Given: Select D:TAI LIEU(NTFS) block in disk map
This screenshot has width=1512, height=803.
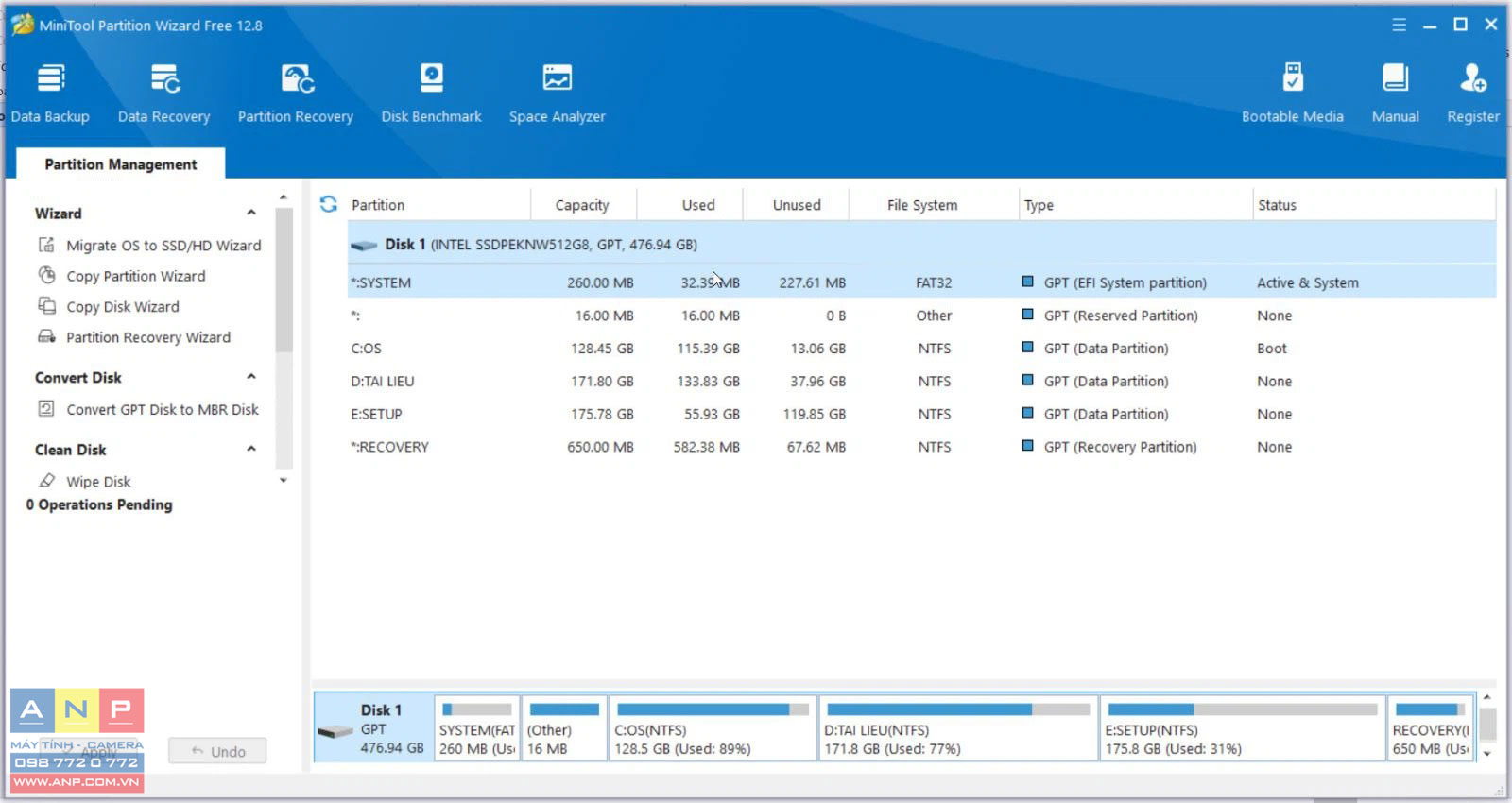Looking at the screenshot, I should coord(958,727).
